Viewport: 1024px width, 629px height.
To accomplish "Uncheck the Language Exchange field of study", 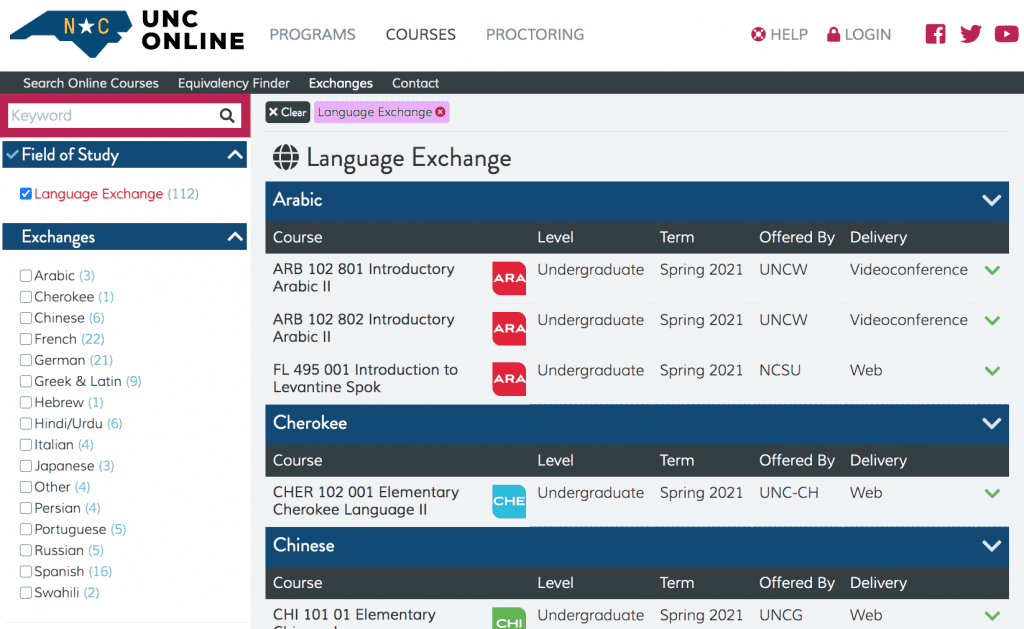I will click(x=25, y=194).
